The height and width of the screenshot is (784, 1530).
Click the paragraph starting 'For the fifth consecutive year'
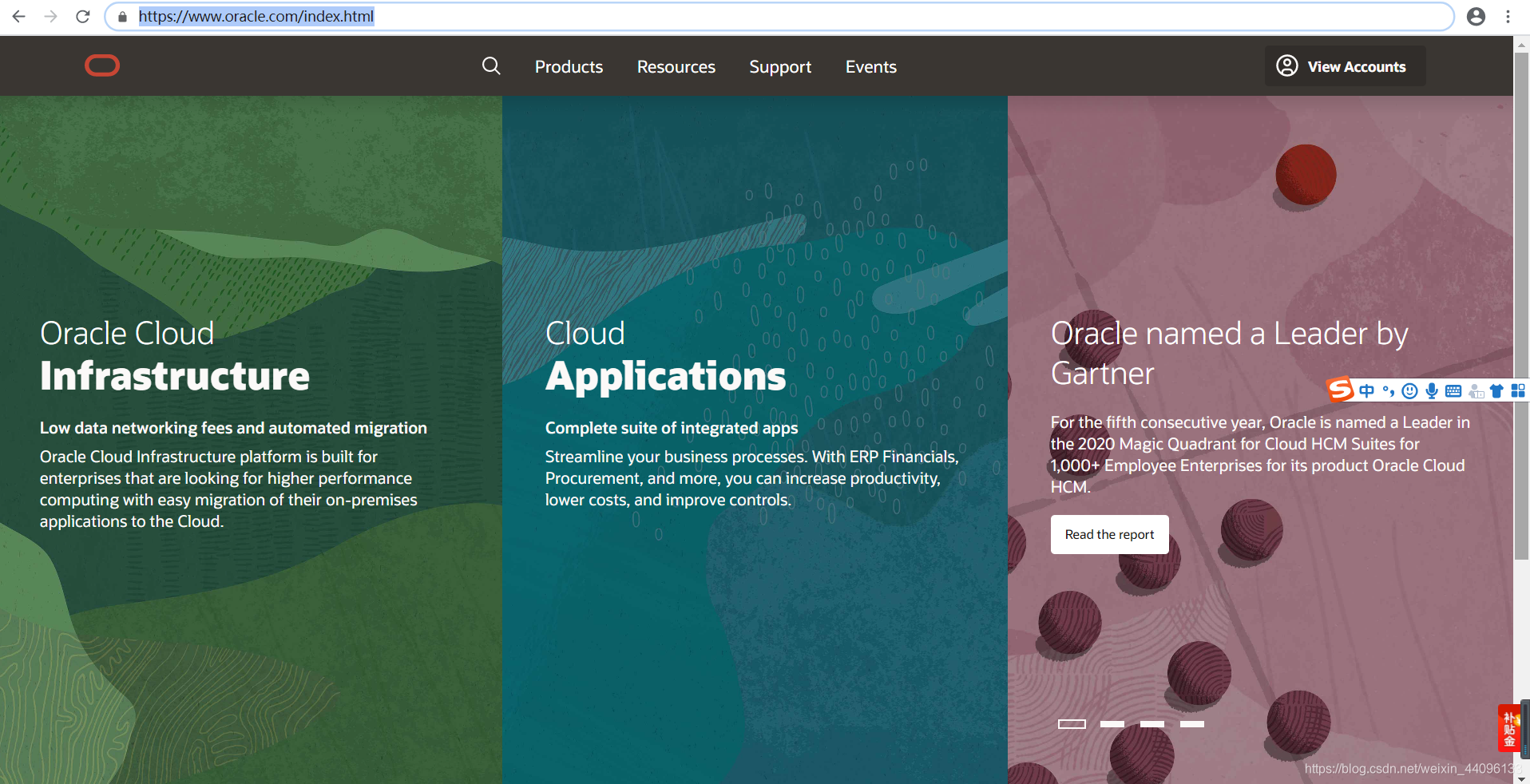click(1260, 454)
